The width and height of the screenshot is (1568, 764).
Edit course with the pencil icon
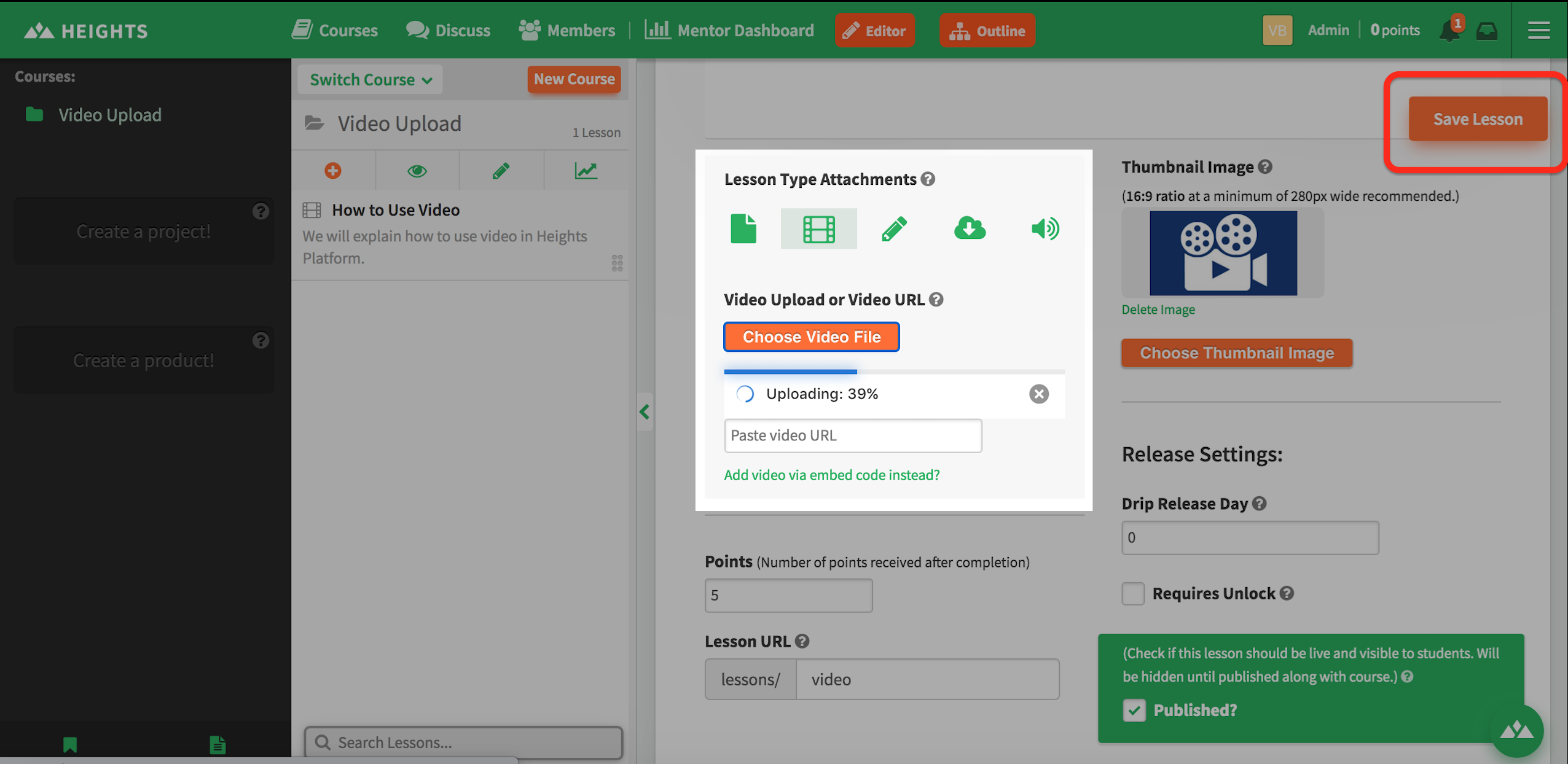[x=501, y=171]
